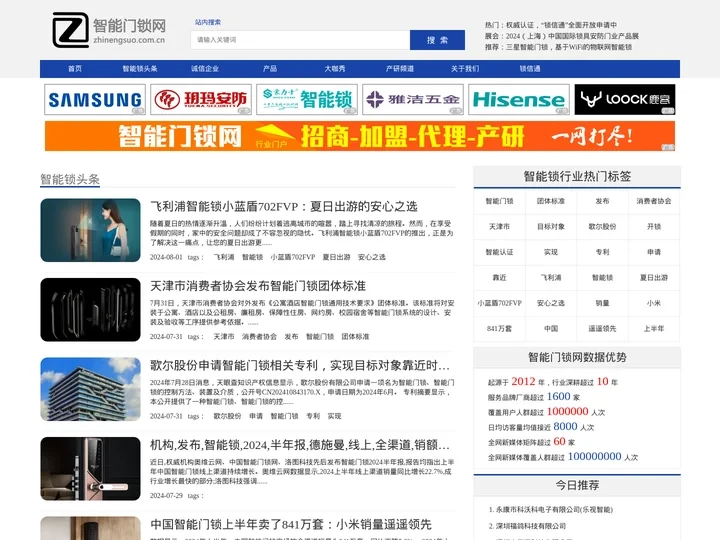Open the 三星智能门锁 recommendation link
The height and width of the screenshot is (540, 720).
point(569,47)
